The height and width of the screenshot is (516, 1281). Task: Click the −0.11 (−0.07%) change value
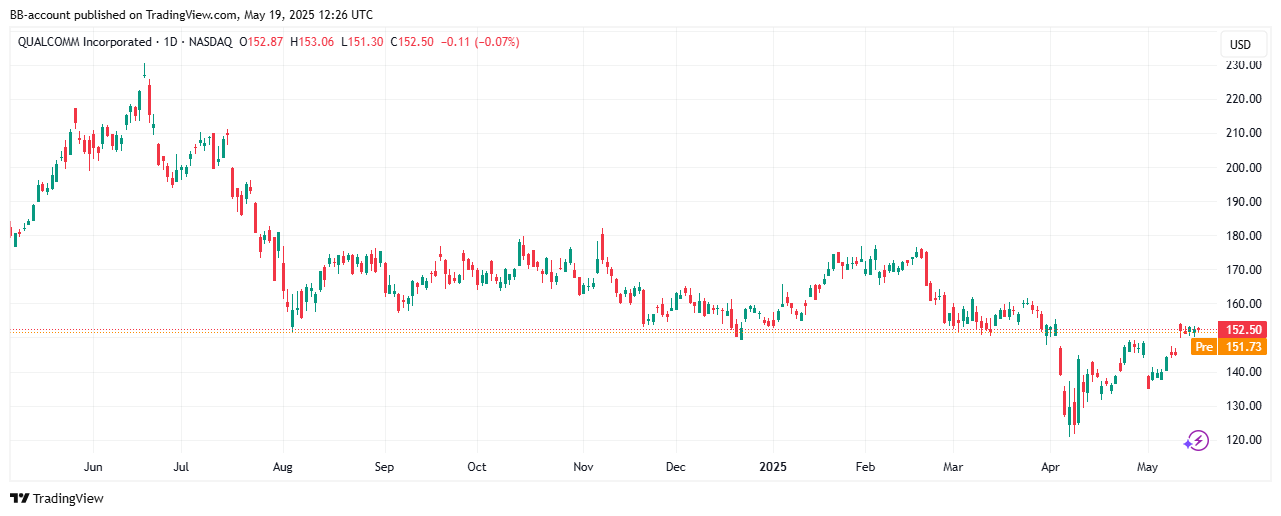tap(480, 42)
